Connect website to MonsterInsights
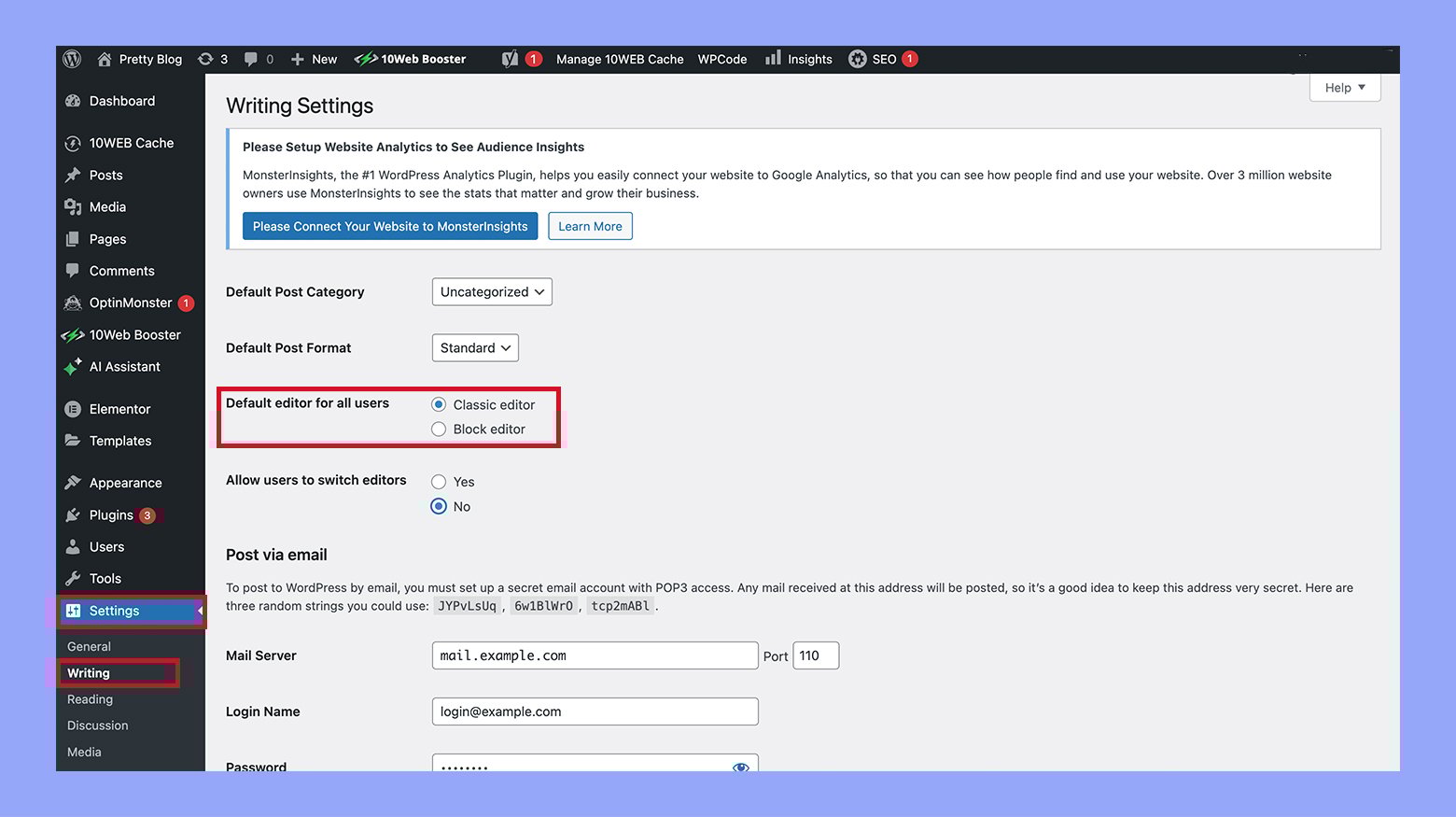This screenshot has width=1456, height=817. coord(390,226)
